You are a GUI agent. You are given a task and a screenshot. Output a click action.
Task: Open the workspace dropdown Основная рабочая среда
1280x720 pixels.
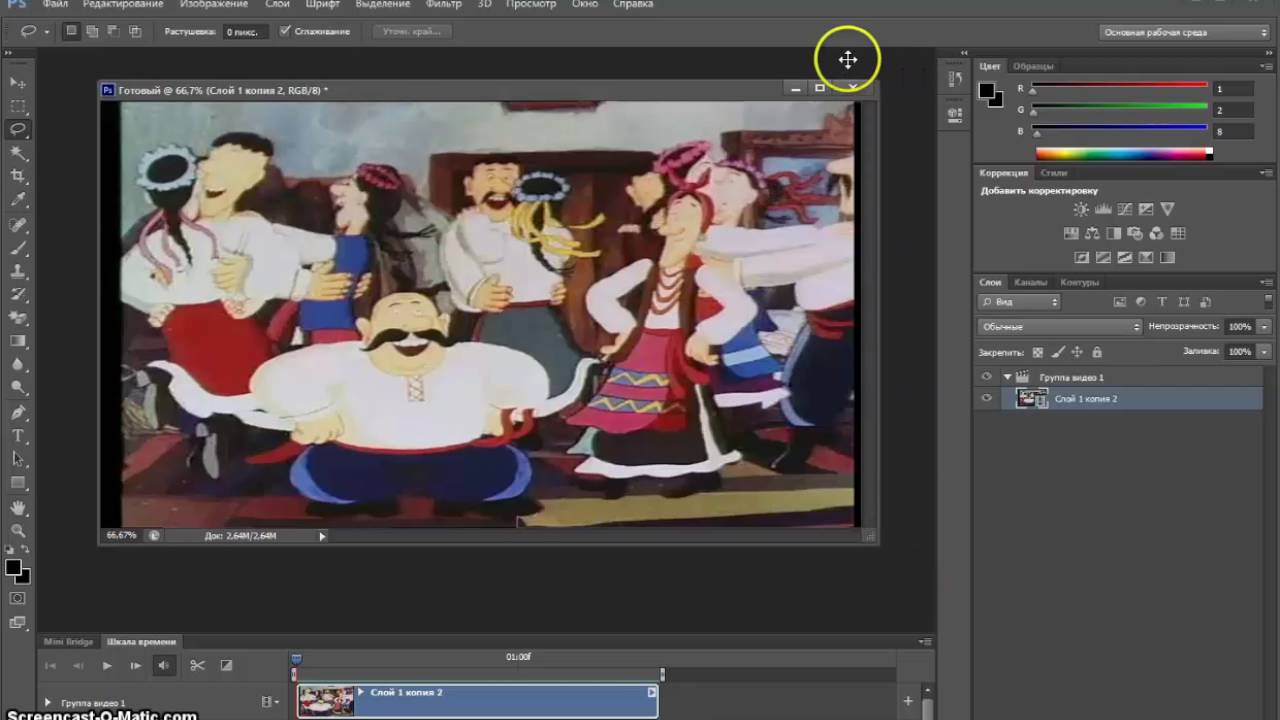1184,32
